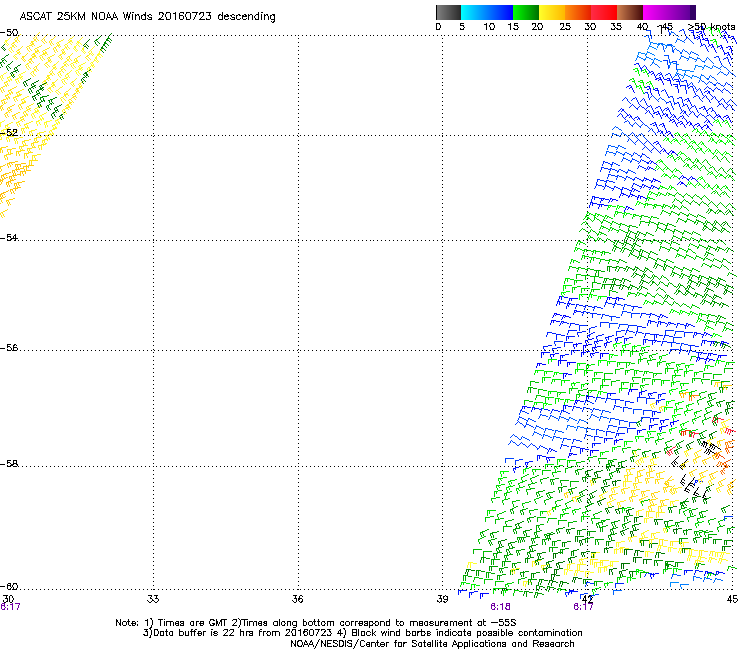Click the magenta-purple 40-50 knots legend segment
Screen dimensions: 740x650
669,12
